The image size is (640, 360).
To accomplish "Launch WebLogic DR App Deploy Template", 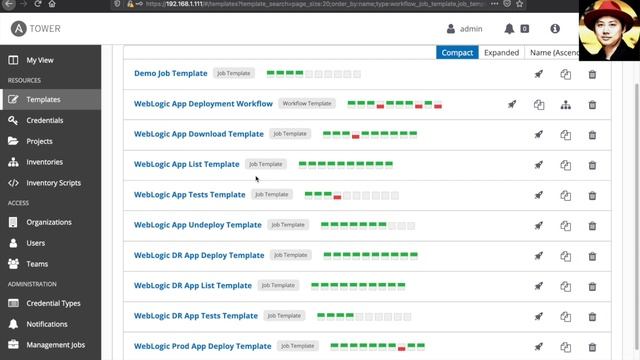I will [x=539, y=256].
